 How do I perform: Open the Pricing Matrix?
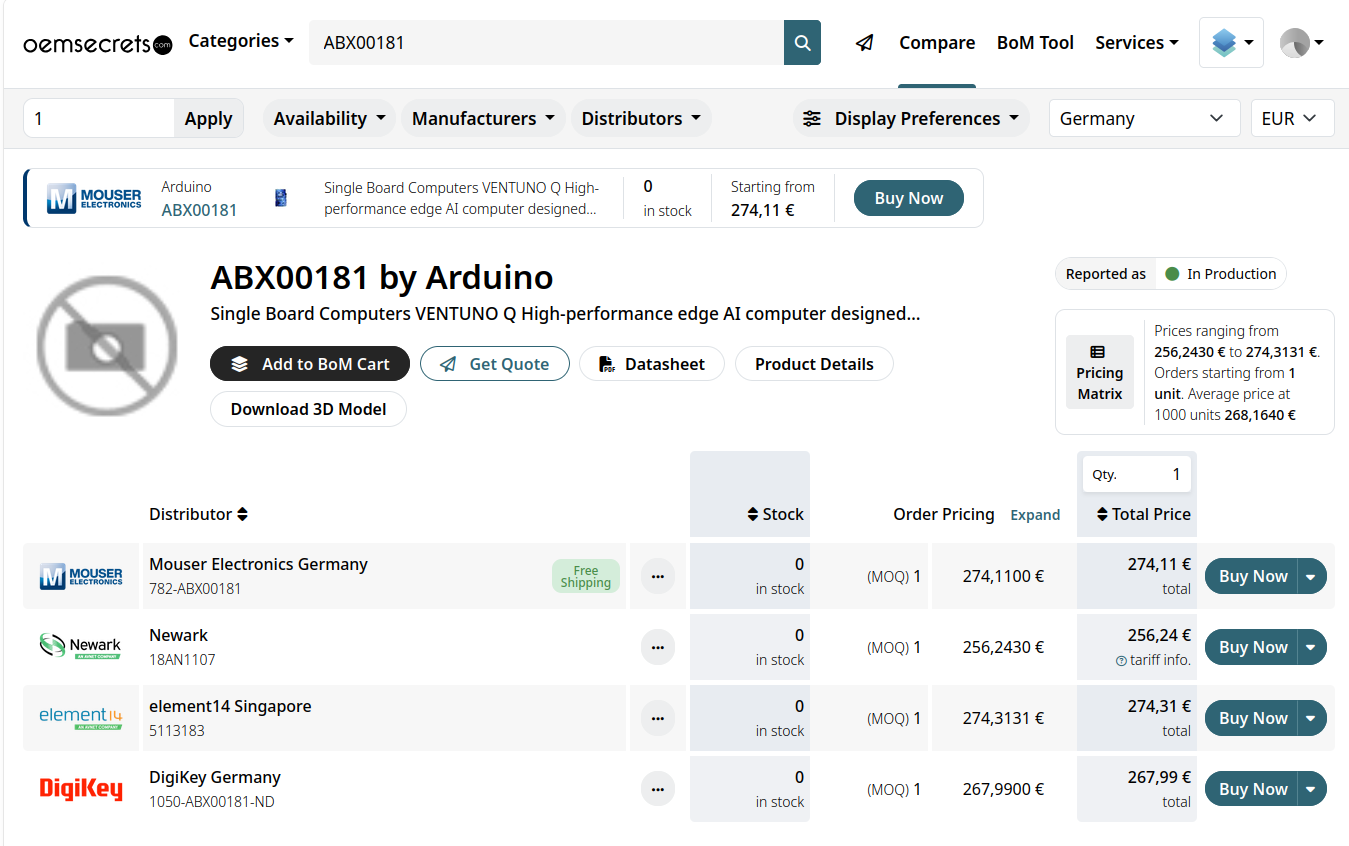coord(1100,372)
